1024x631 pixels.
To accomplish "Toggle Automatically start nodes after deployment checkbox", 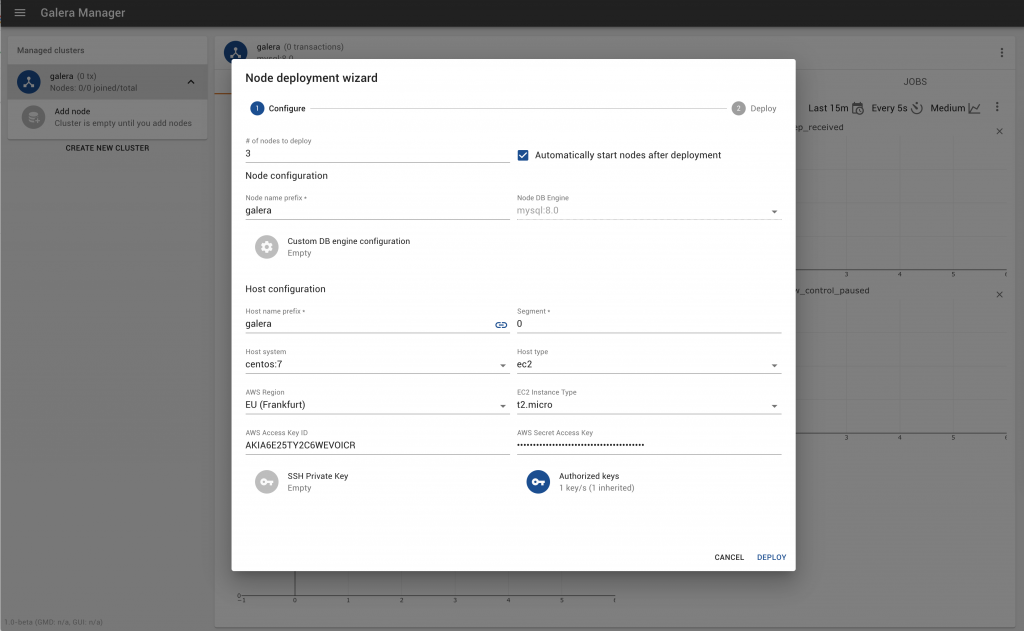I will pos(523,155).
